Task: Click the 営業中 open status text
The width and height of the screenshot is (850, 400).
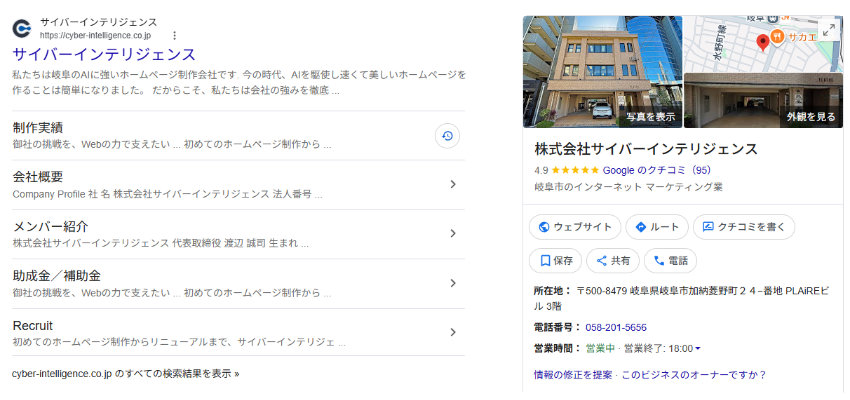Action: 600,349
